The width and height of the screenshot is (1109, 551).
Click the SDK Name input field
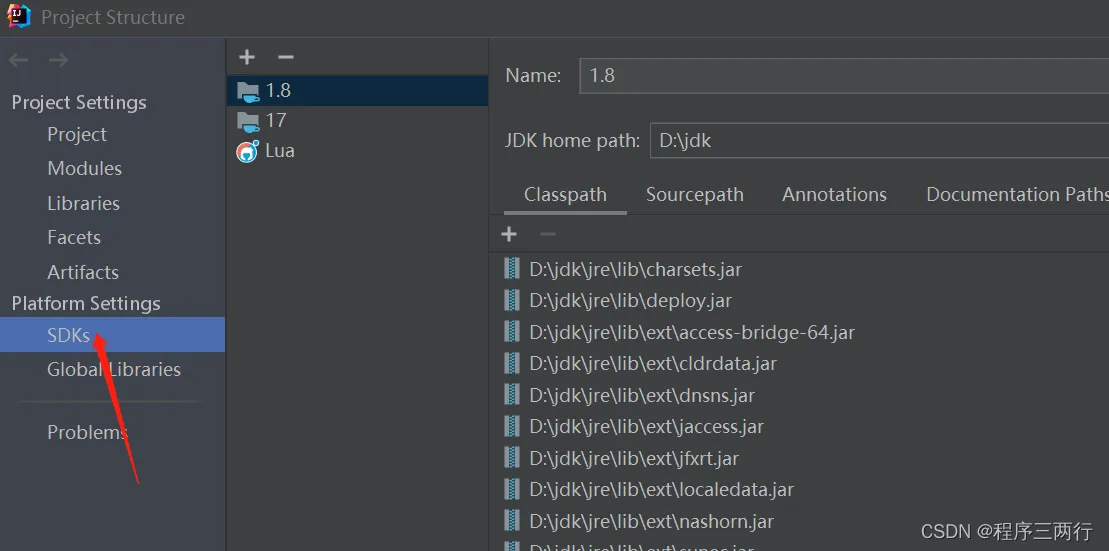(844, 76)
